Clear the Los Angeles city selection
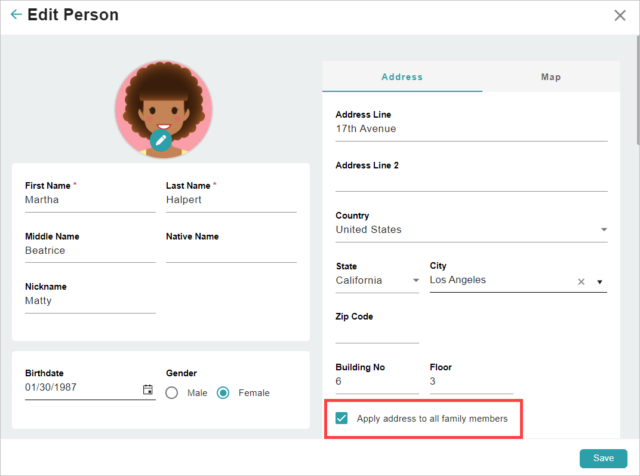 (x=581, y=282)
